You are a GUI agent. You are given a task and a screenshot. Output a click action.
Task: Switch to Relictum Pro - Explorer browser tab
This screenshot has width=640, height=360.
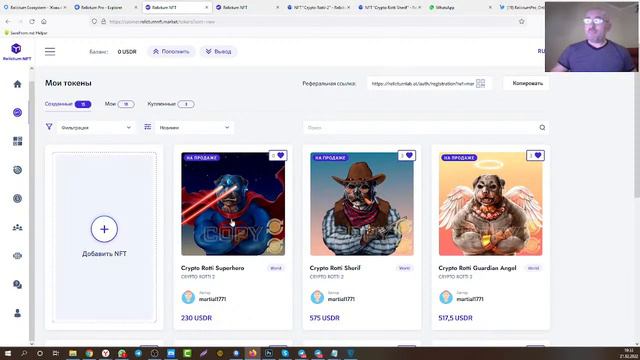point(105,7)
